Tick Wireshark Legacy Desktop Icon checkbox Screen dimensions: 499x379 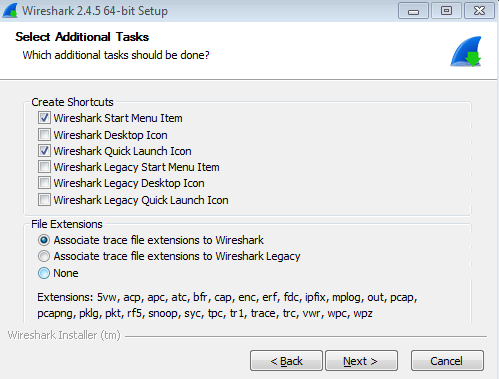point(44,183)
